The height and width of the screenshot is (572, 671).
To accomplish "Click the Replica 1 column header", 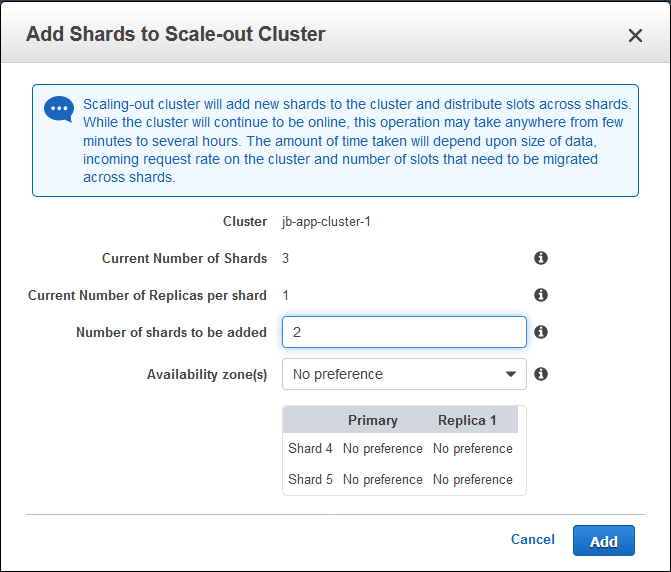I will coord(467,420).
